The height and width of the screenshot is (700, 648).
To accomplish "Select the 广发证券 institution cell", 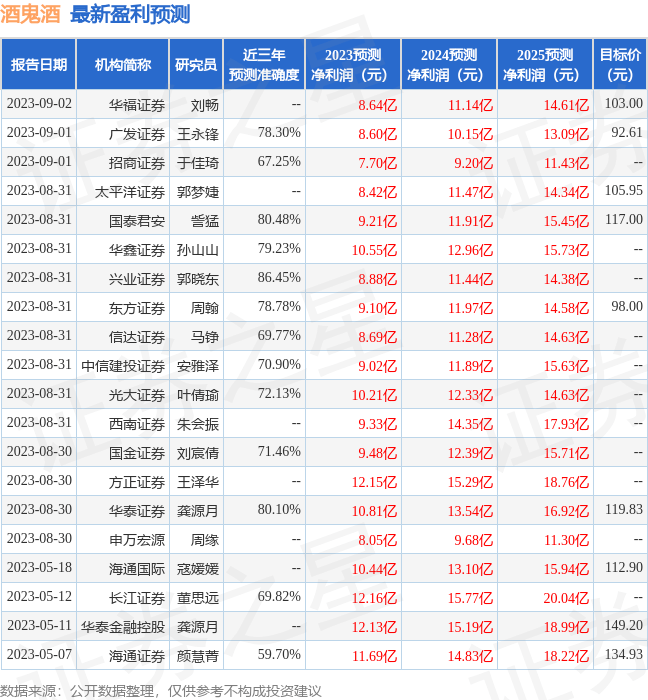I will point(137,133).
